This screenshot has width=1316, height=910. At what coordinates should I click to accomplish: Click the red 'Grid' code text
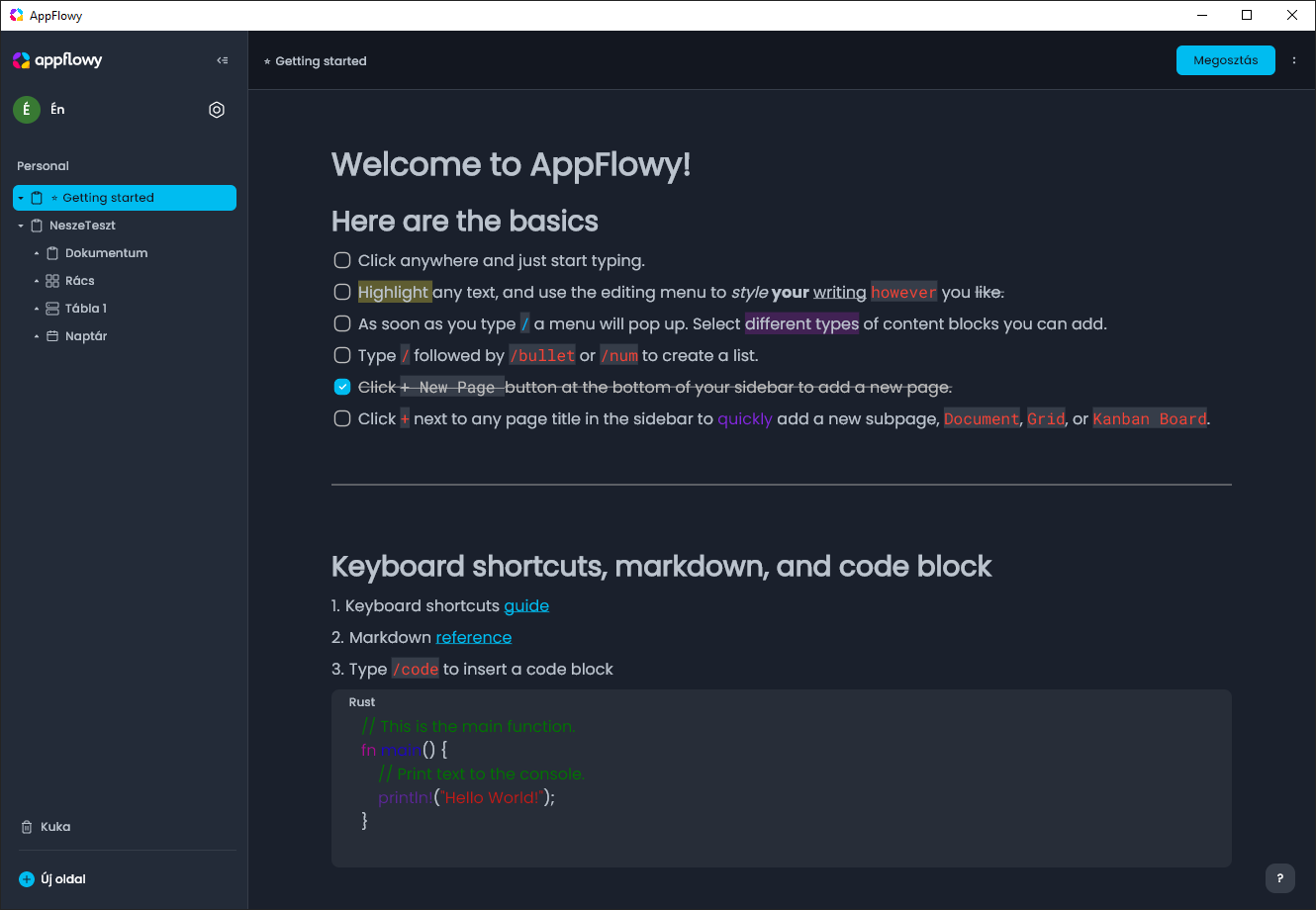click(x=1046, y=418)
